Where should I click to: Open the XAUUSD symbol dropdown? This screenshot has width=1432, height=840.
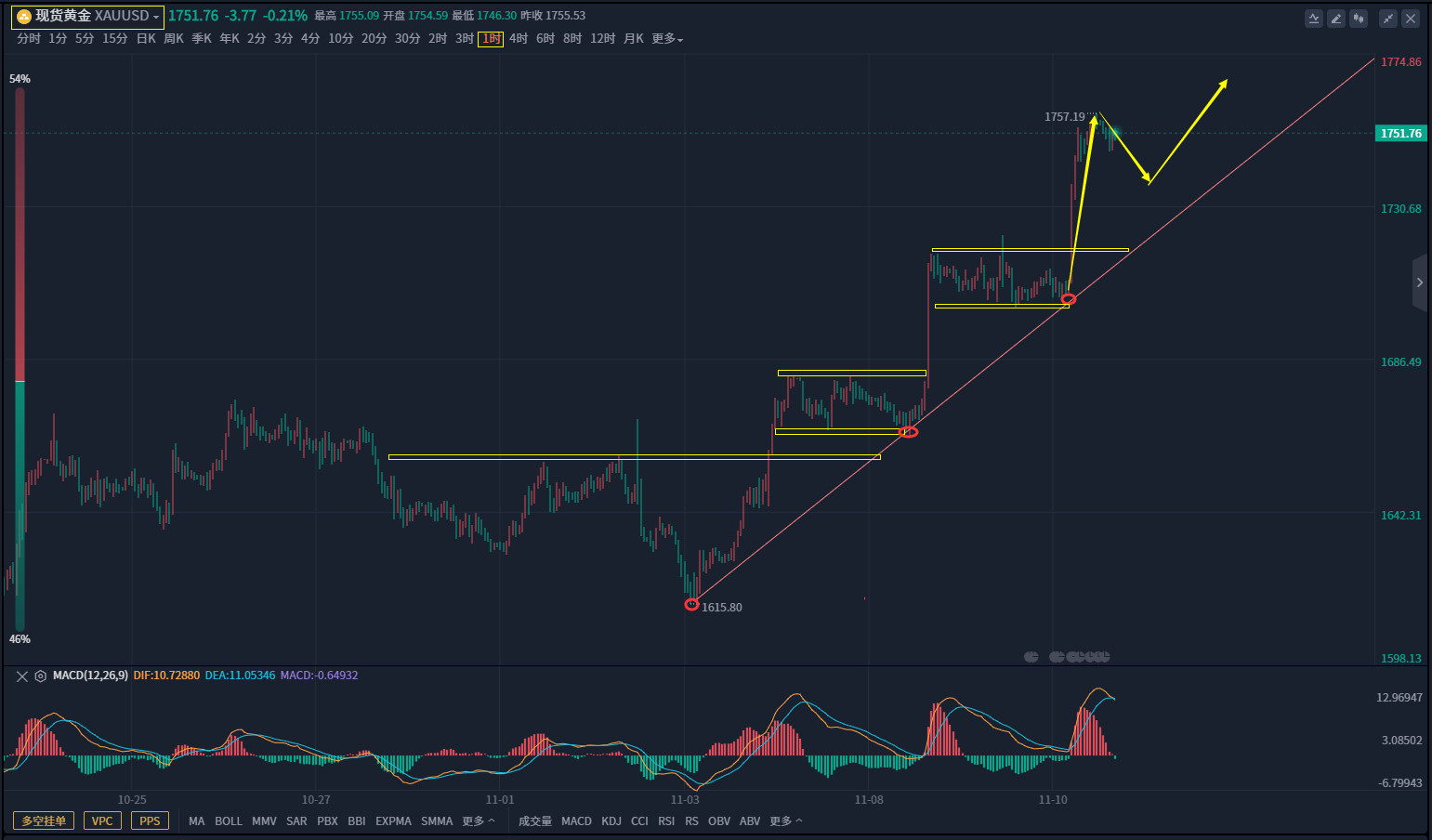156,17
